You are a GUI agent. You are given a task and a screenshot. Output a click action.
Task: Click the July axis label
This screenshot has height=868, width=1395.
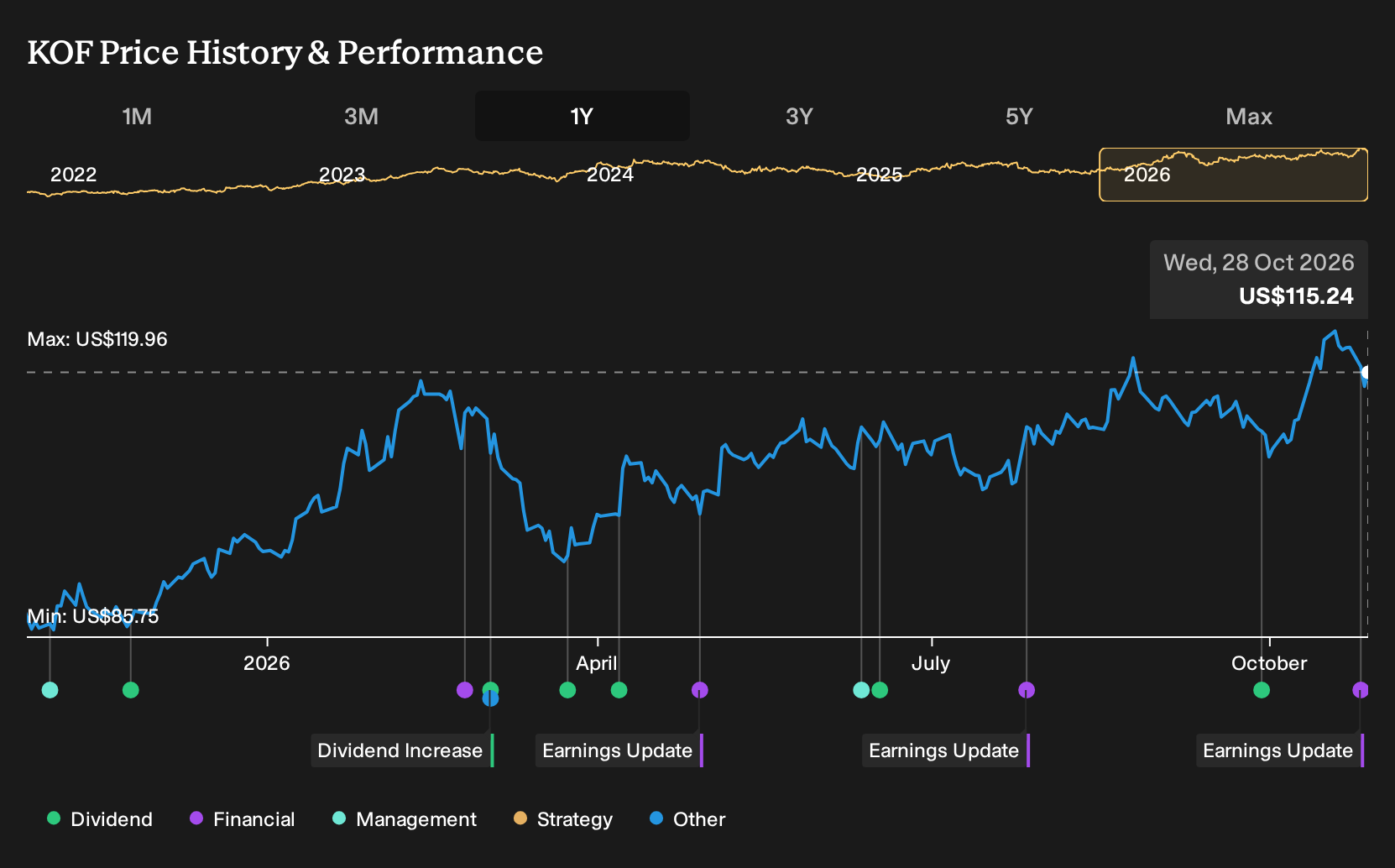931,663
